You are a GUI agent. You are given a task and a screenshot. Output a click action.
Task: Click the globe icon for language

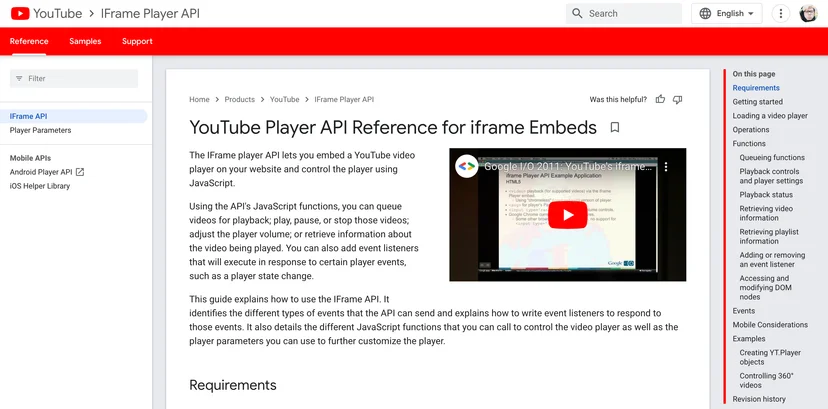(x=705, y=13)
